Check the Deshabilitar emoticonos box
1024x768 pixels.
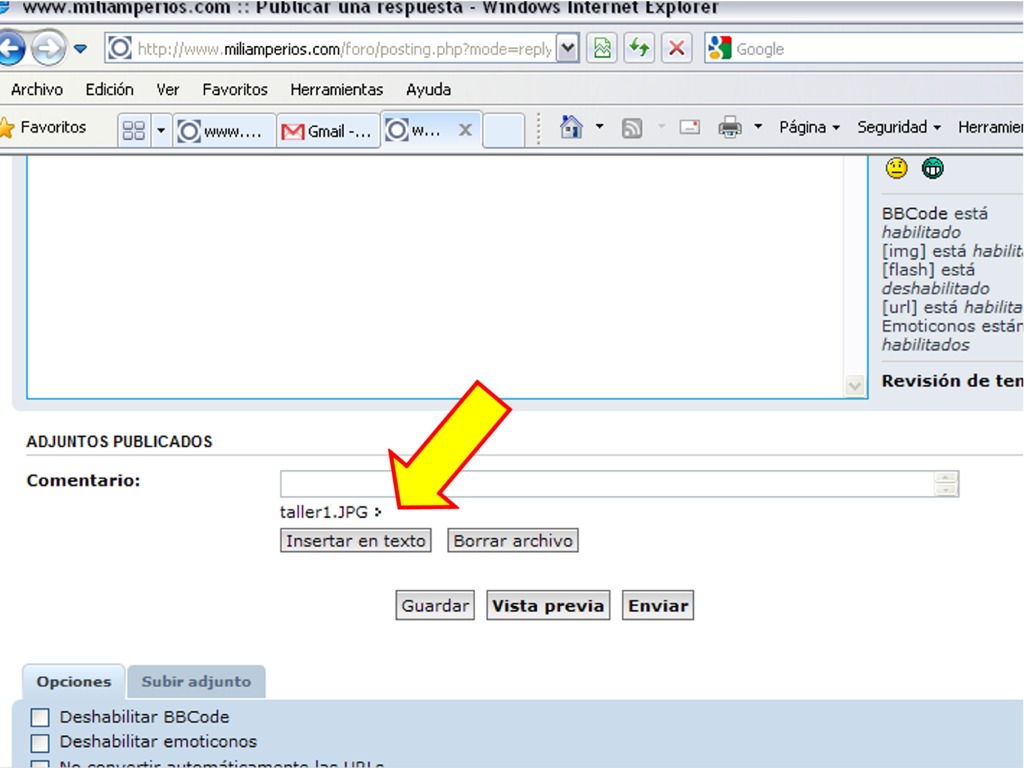pos(40,742)
